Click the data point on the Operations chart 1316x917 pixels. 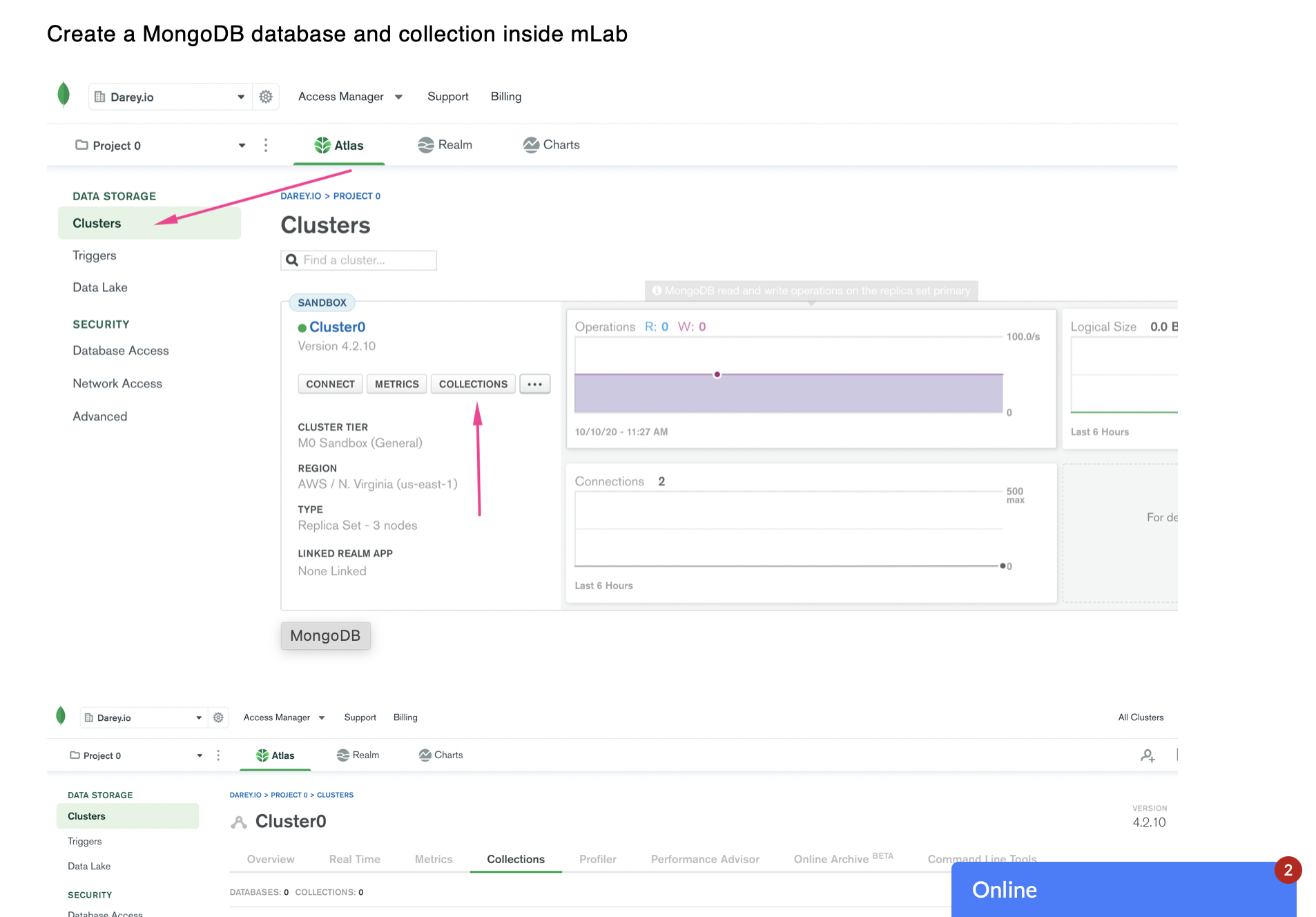(x=717, y=374)
